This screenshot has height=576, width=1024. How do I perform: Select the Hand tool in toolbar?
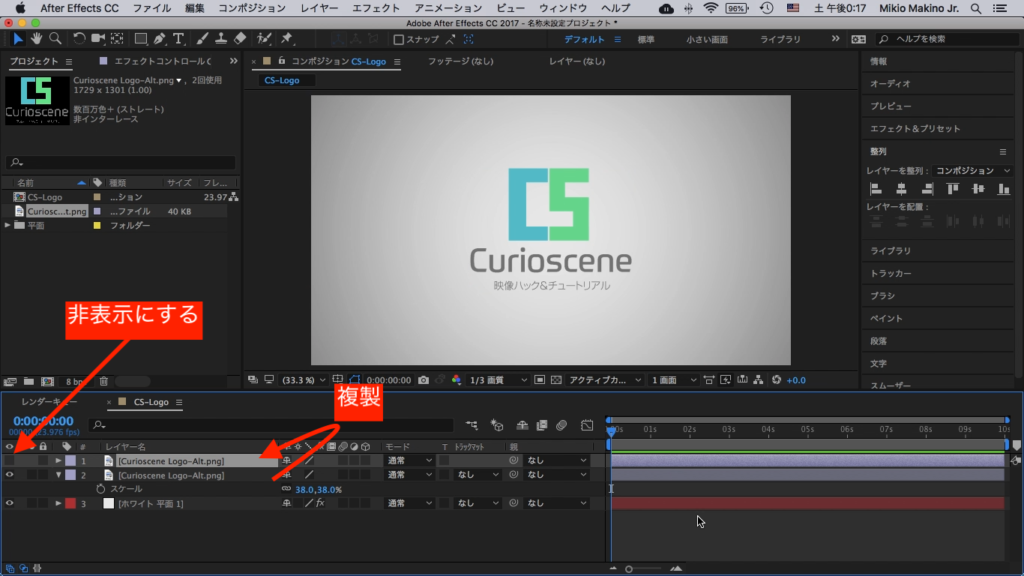[x=35, y=39]
